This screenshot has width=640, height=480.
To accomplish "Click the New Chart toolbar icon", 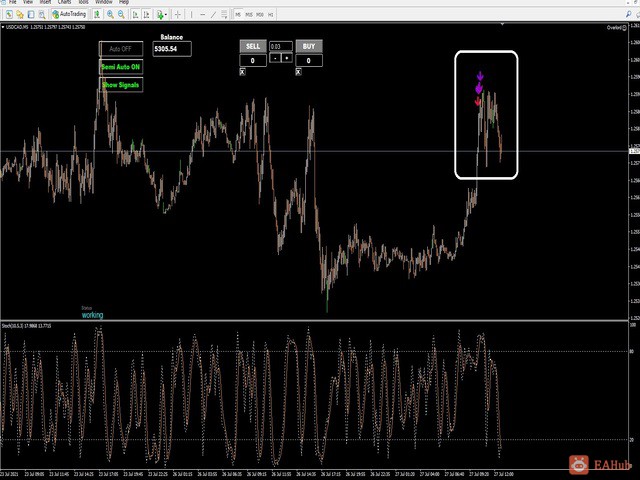I will 9,15.
